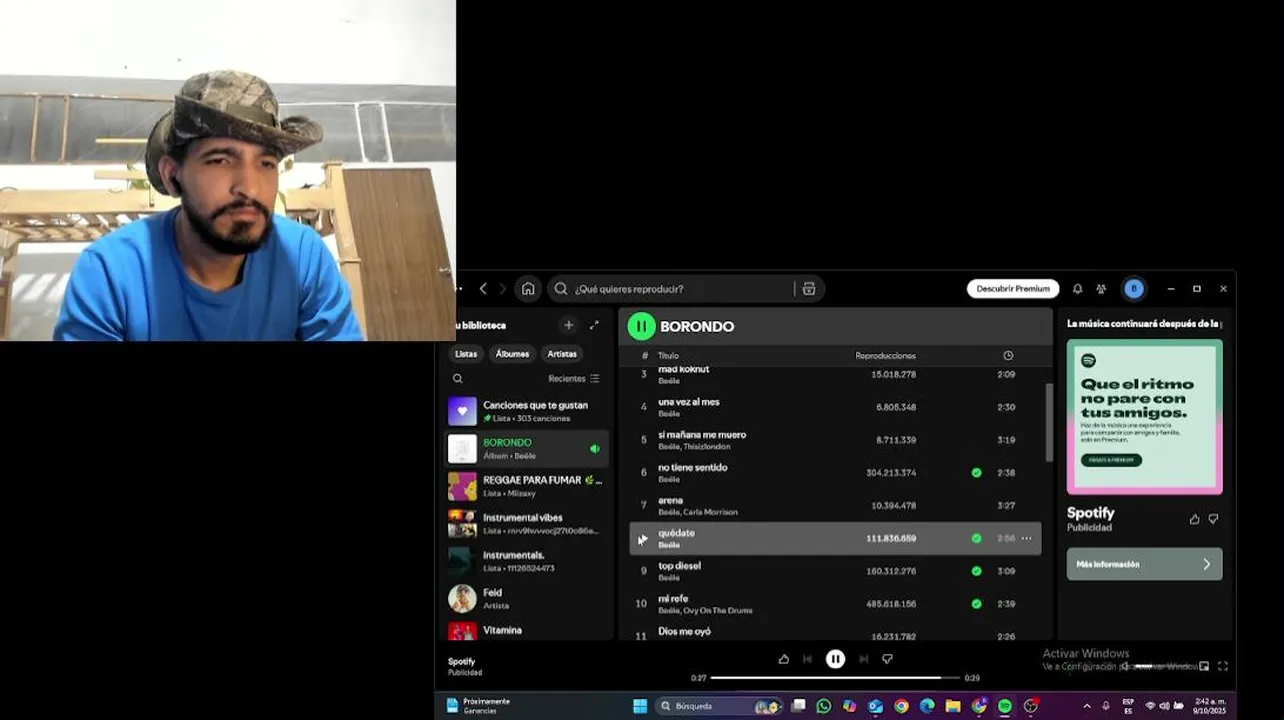Toggle saved checkmark on quédate
Screen dimensions: 1284x720
(x=976, y=538)
